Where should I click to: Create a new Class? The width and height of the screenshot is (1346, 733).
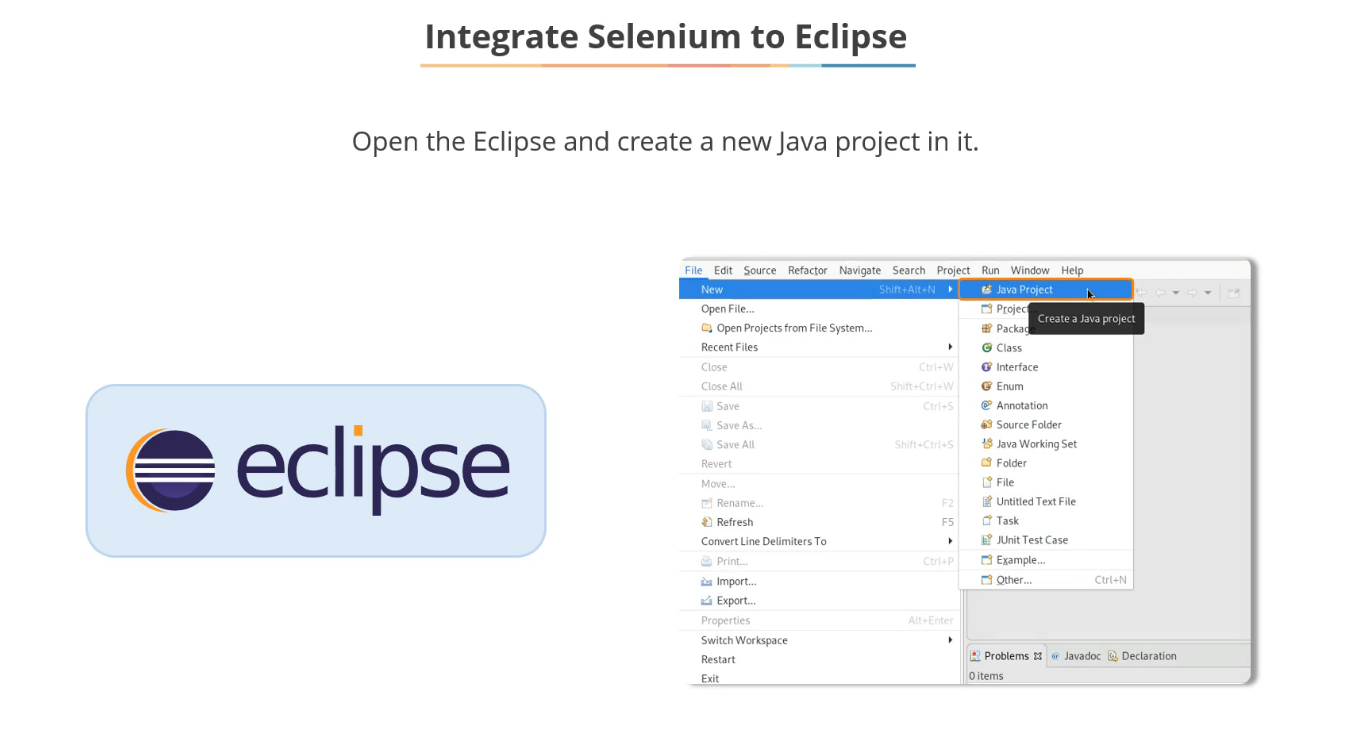click(1046, 348)
